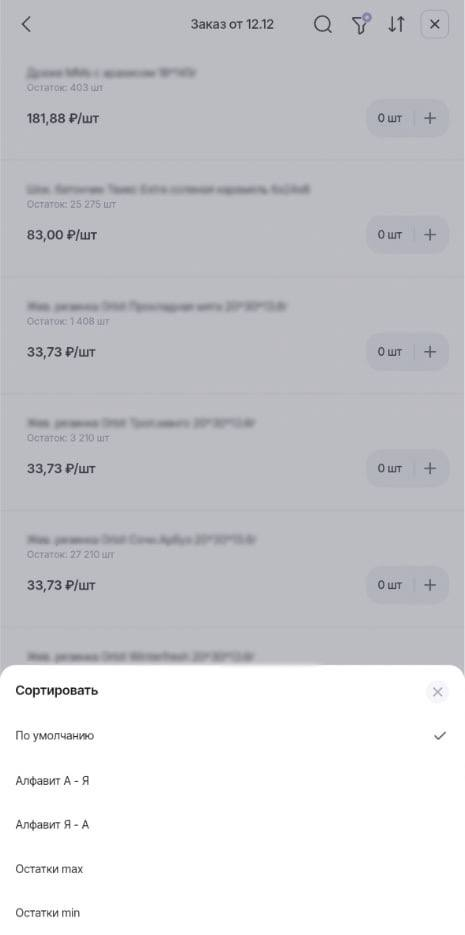The height and width of the screenshot is (935, 465).
Task: Tap the checkmark next to По умолчанию
Action: (440, 736)
